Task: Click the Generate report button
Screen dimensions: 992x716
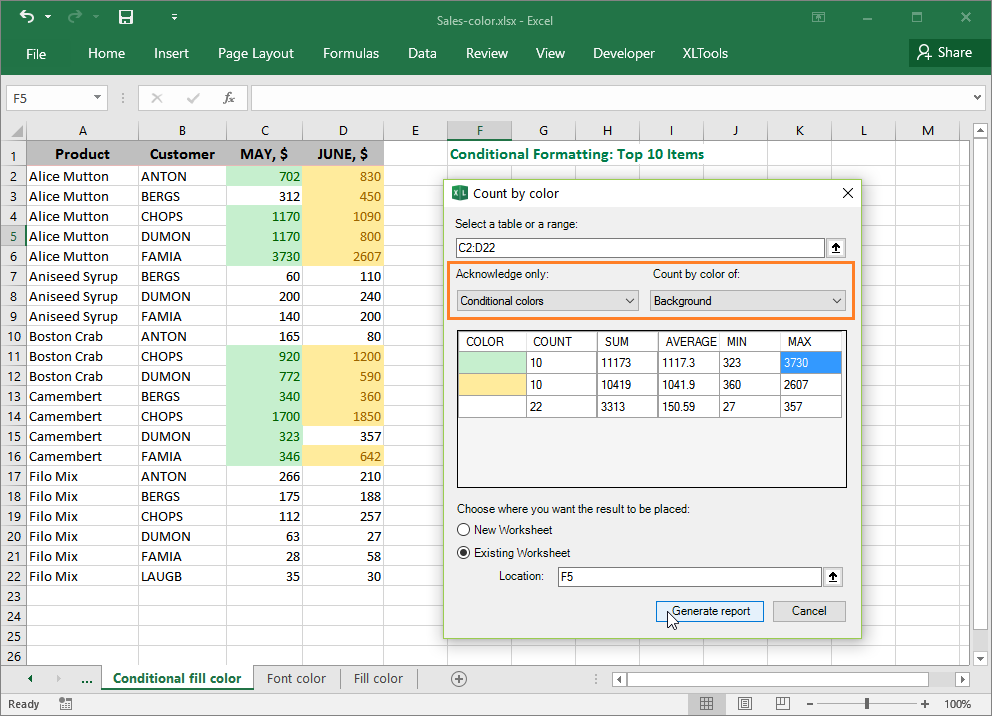Action: 709,611
